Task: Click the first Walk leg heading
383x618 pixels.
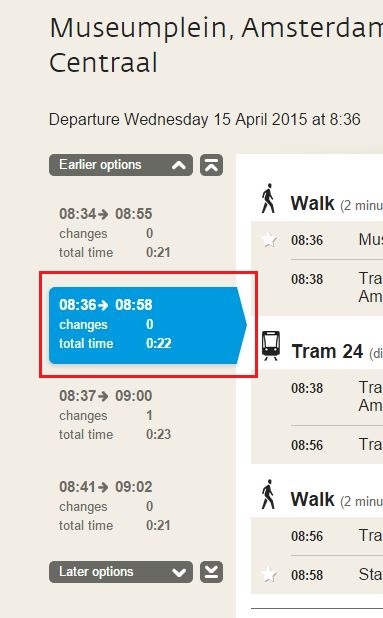Action: tap(312, 203)
